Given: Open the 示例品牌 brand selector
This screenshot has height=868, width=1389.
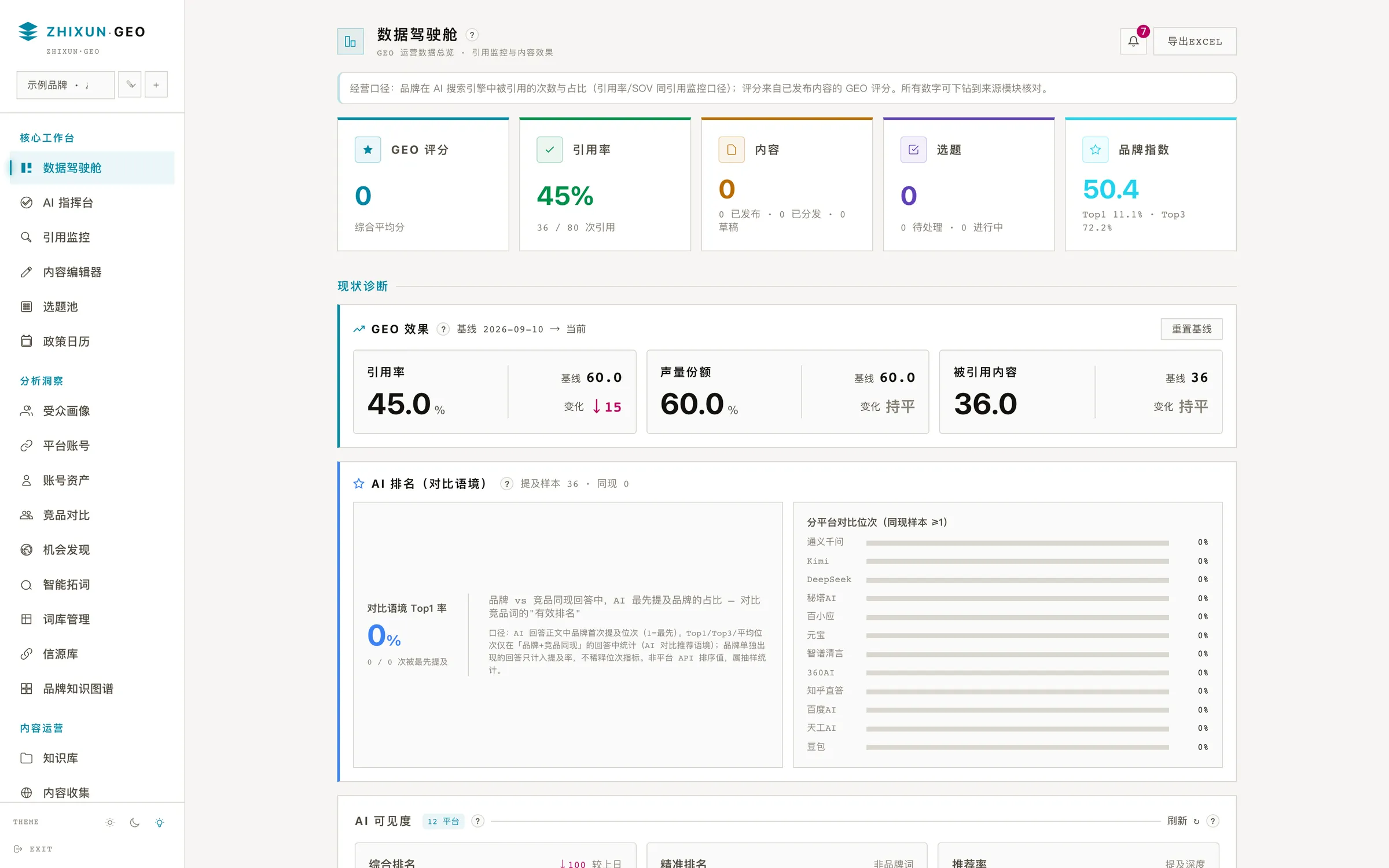Looking at the screenshot, I should click(x=65, y=85).
